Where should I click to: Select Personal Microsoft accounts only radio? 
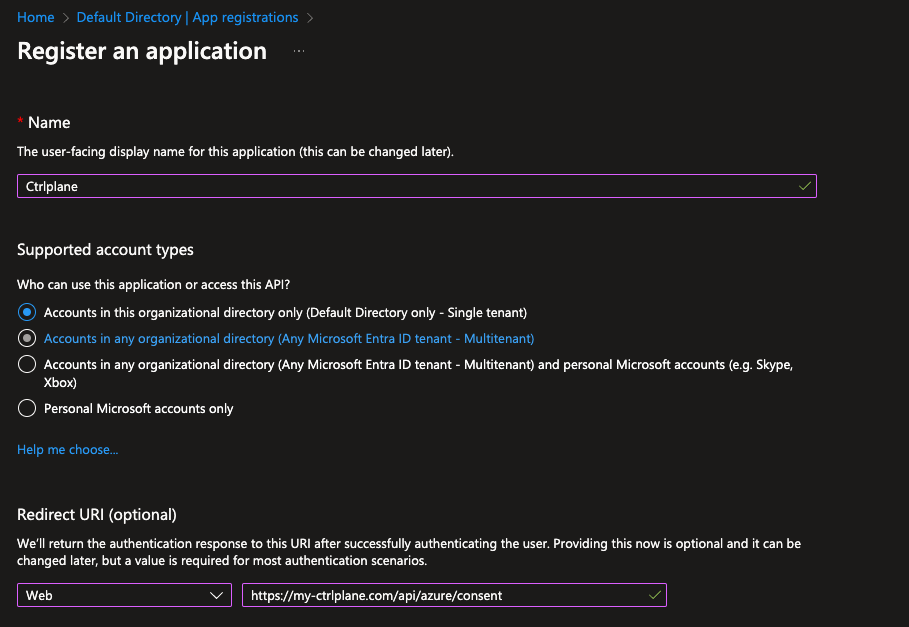pos(27,409)
